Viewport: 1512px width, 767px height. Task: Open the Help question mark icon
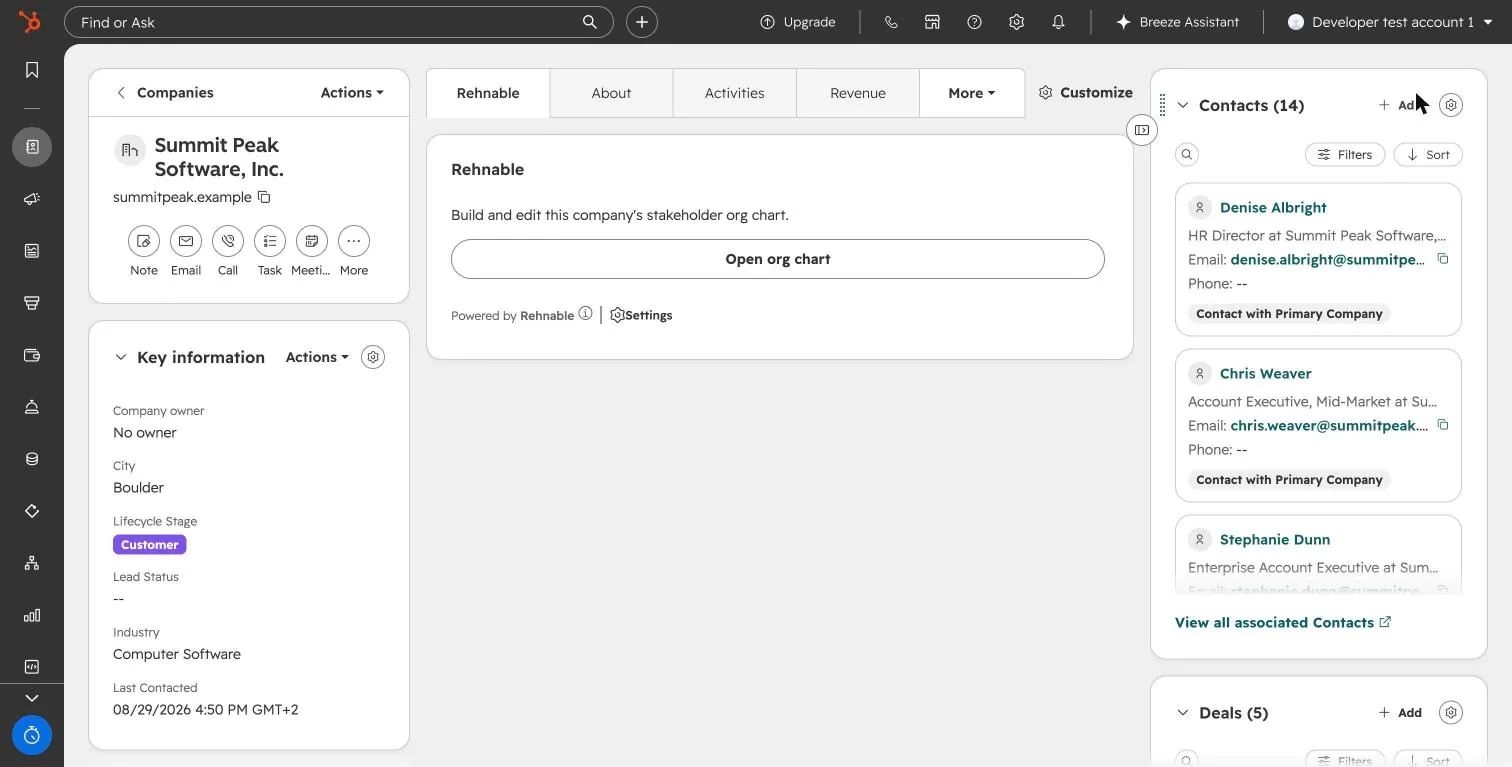[974, 22]
